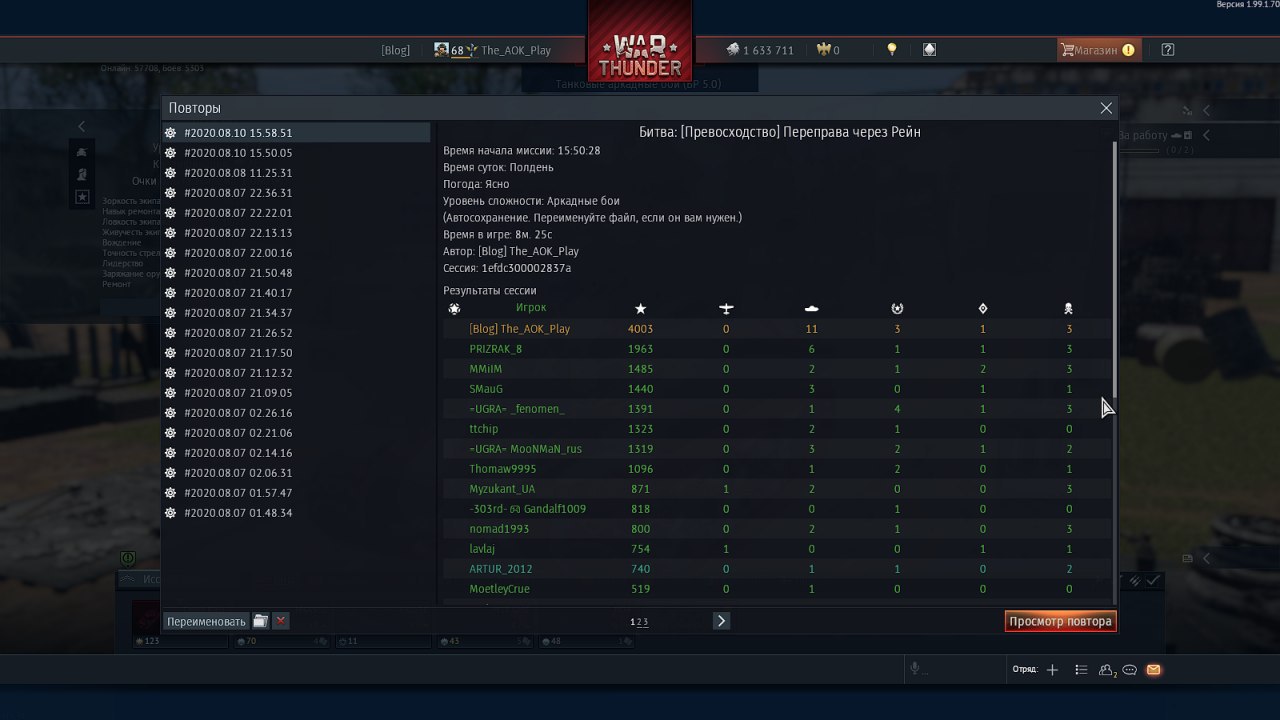
Task: Click the Переименовать rename button
Action: click(x=206, y=621)
